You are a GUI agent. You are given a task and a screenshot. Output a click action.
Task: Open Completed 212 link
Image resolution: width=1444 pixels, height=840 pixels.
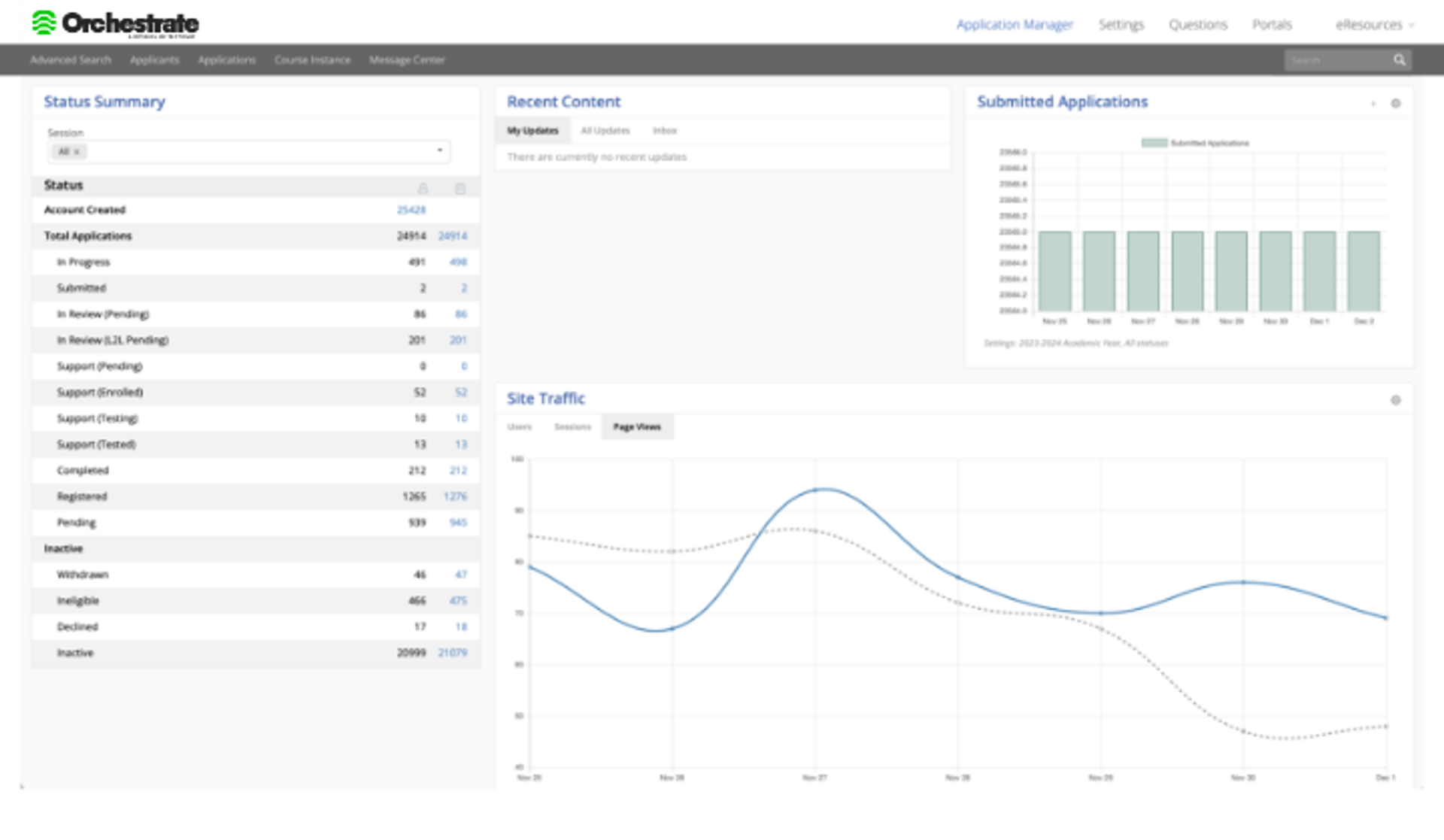tap(458, 471)
